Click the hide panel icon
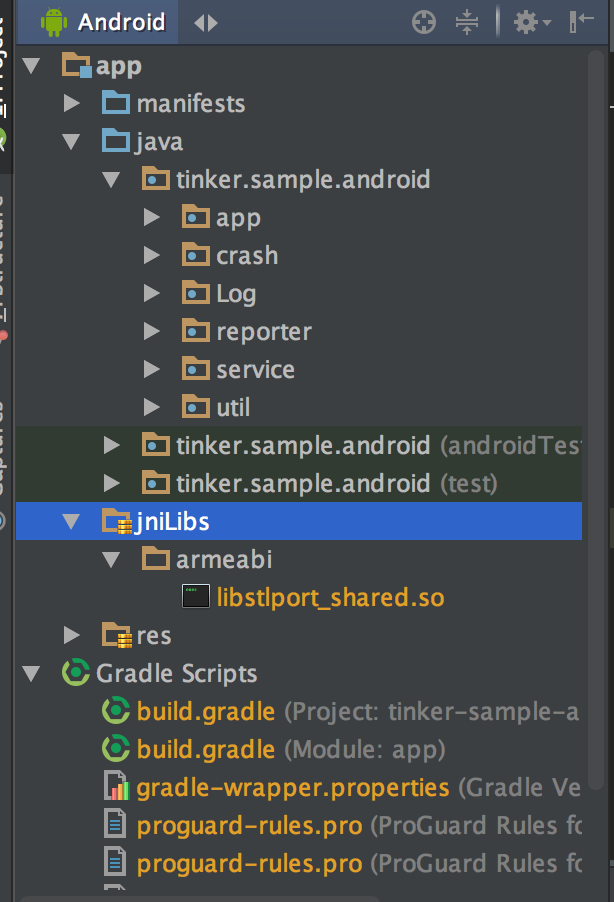 coord(581,22)
